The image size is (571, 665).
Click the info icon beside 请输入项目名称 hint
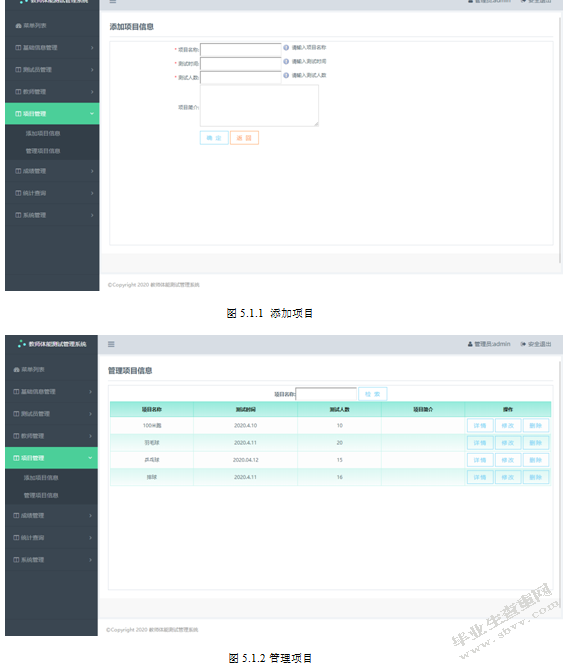(286, 48)
